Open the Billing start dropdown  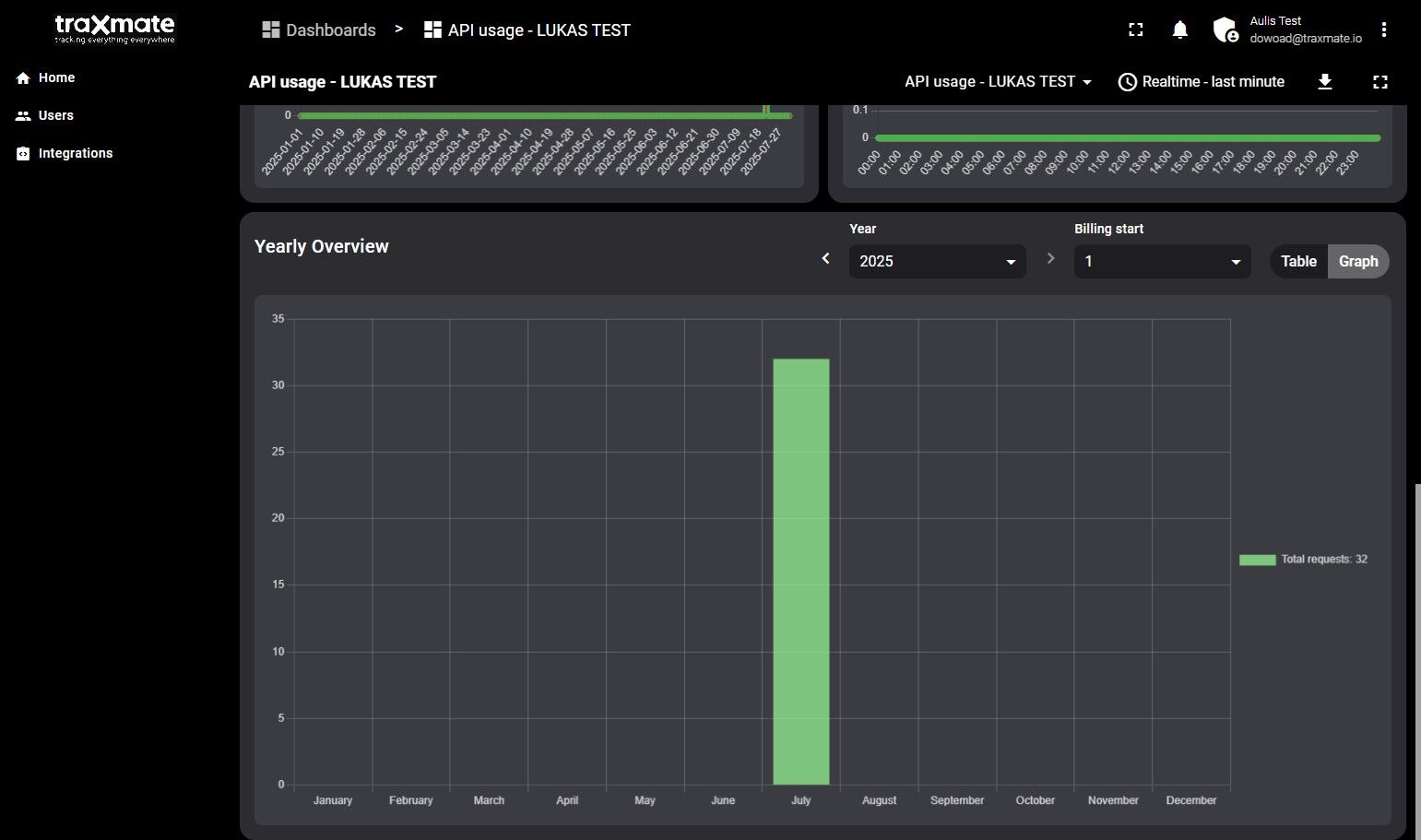click(x=1161, y=261)
